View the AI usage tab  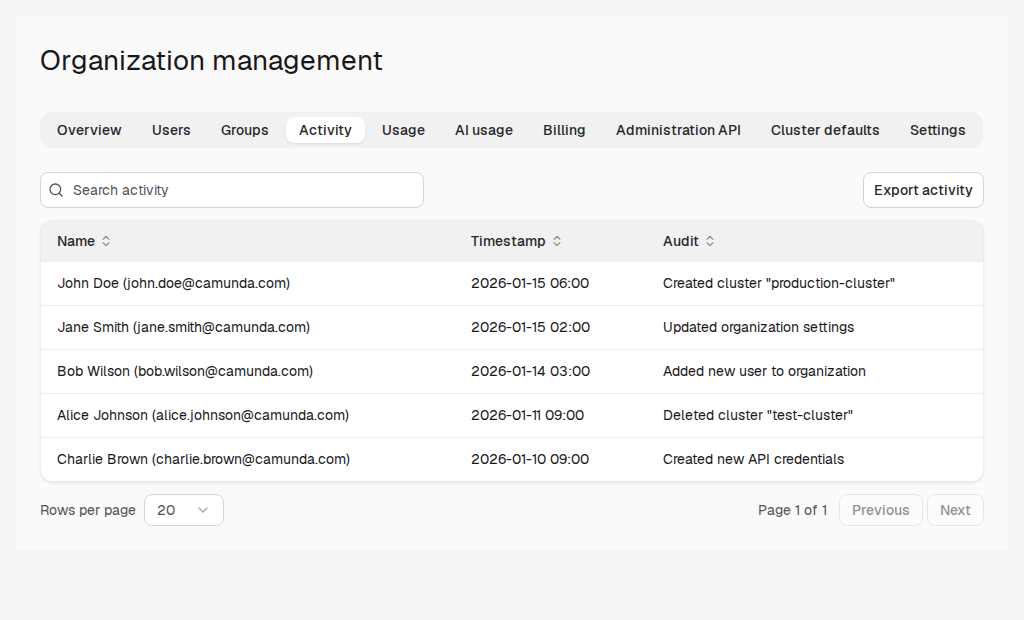484,130
